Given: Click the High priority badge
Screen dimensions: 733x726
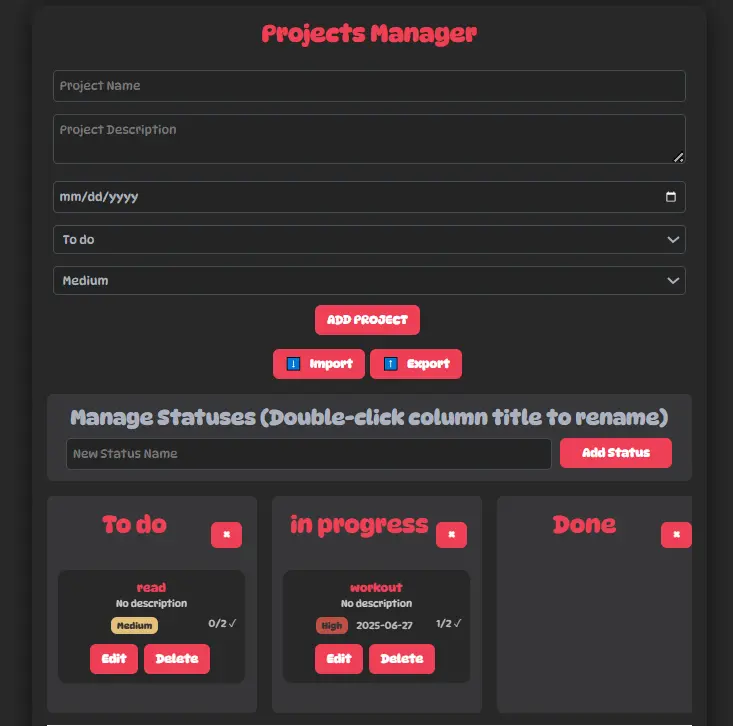Looking at the screenshot, I should pos(331,625).
